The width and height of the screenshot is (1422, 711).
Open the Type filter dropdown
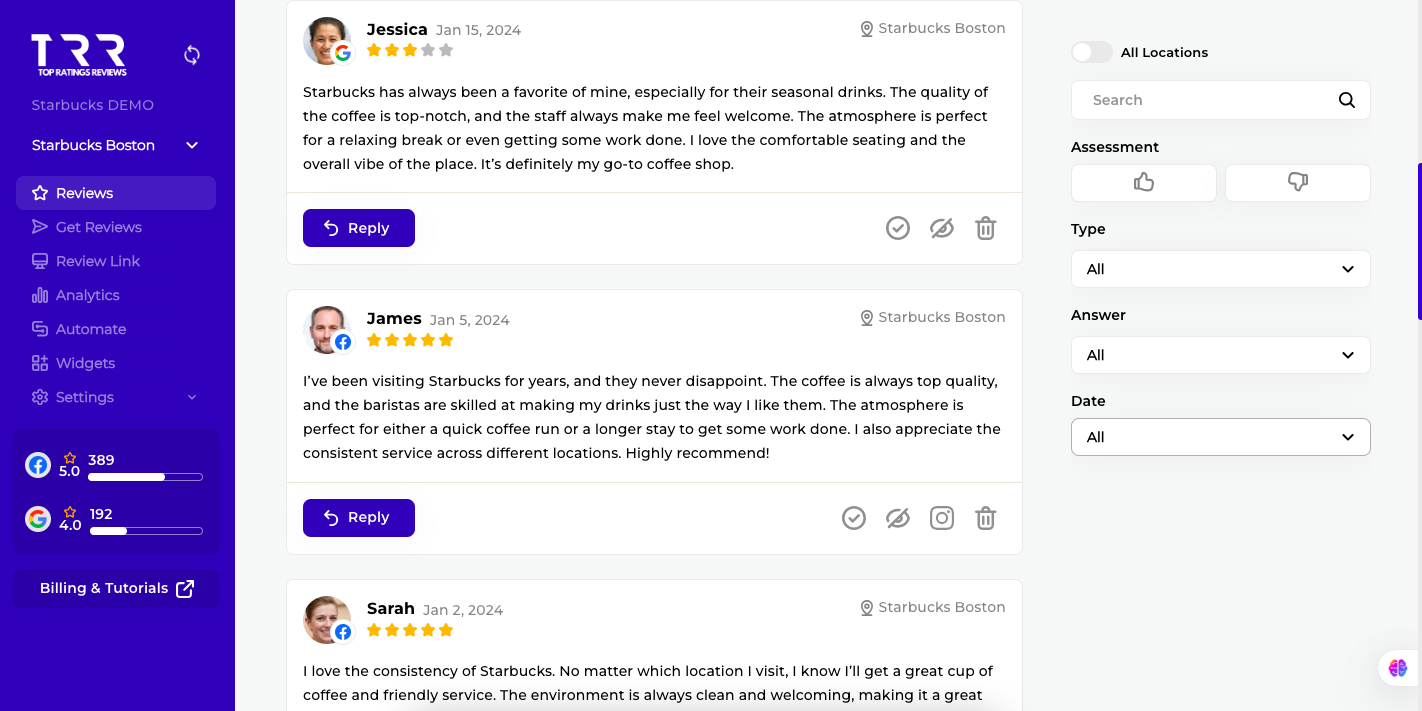[1220, 269]
